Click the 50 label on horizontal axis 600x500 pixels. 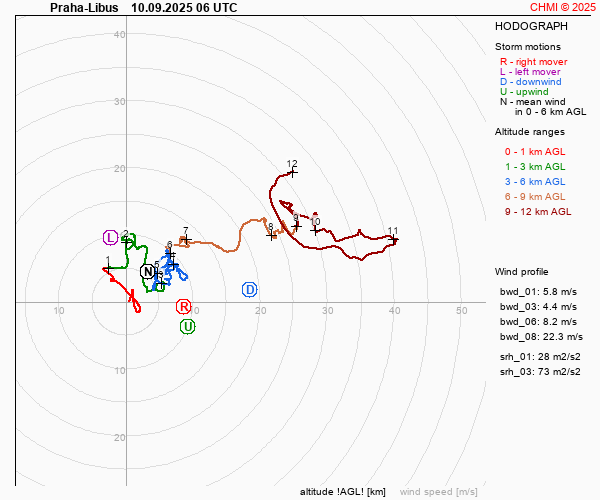(x=461, y=310)
